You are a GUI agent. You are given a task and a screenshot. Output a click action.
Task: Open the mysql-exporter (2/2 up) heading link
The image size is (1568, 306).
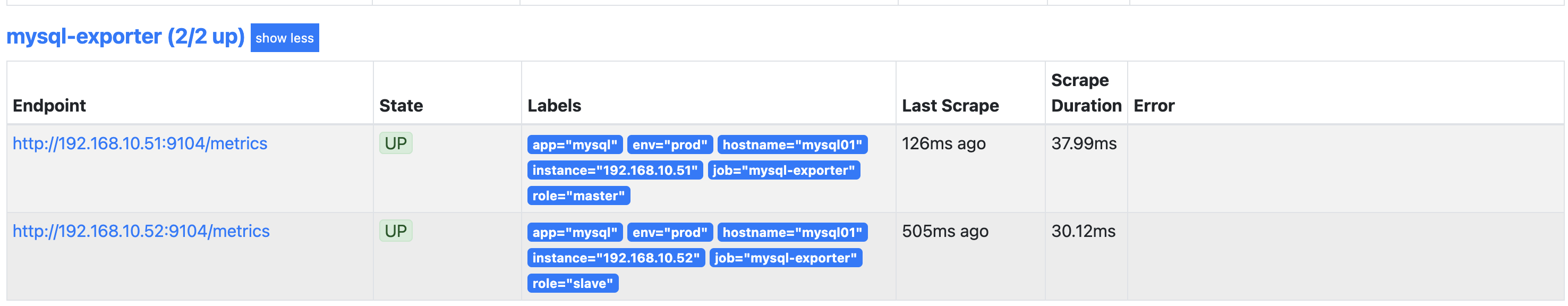point(125,37)
